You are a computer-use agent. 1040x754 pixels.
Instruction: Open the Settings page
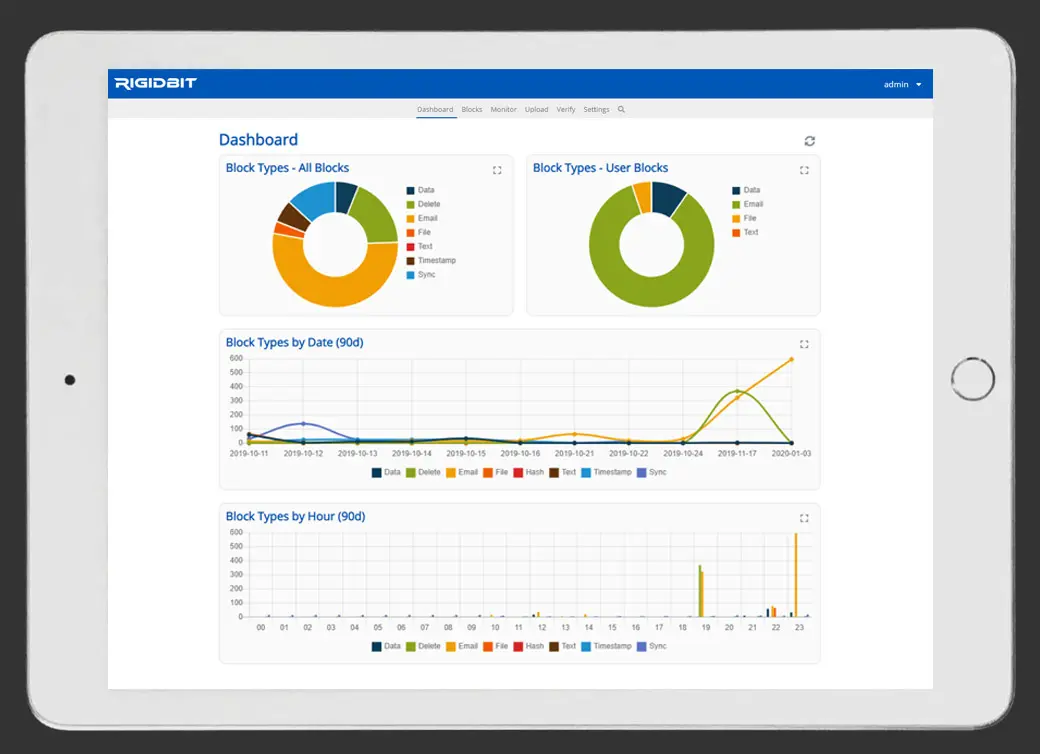tap(596, 109)
